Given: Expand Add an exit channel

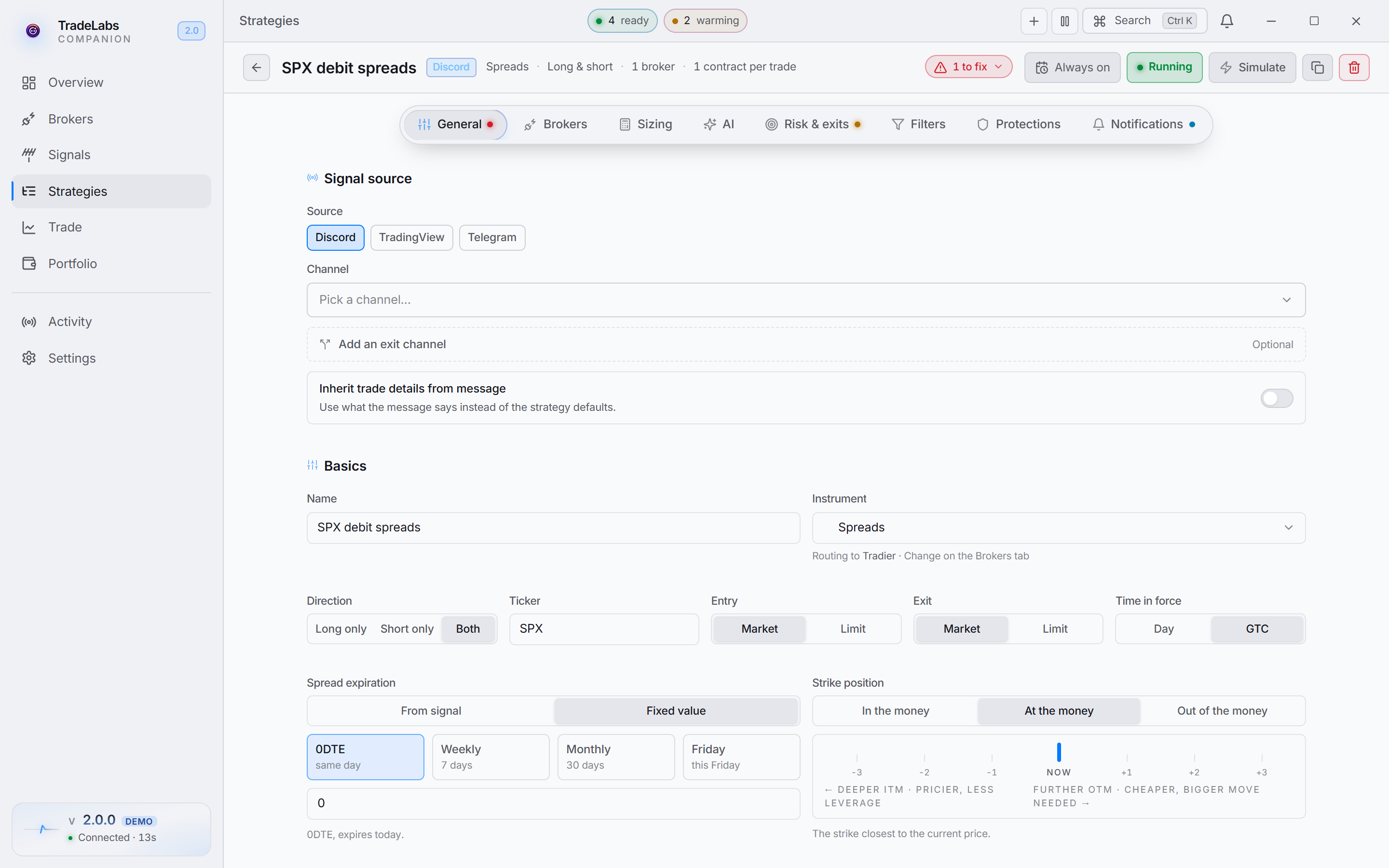Looking at the screenshot, I should coord(806,344).
